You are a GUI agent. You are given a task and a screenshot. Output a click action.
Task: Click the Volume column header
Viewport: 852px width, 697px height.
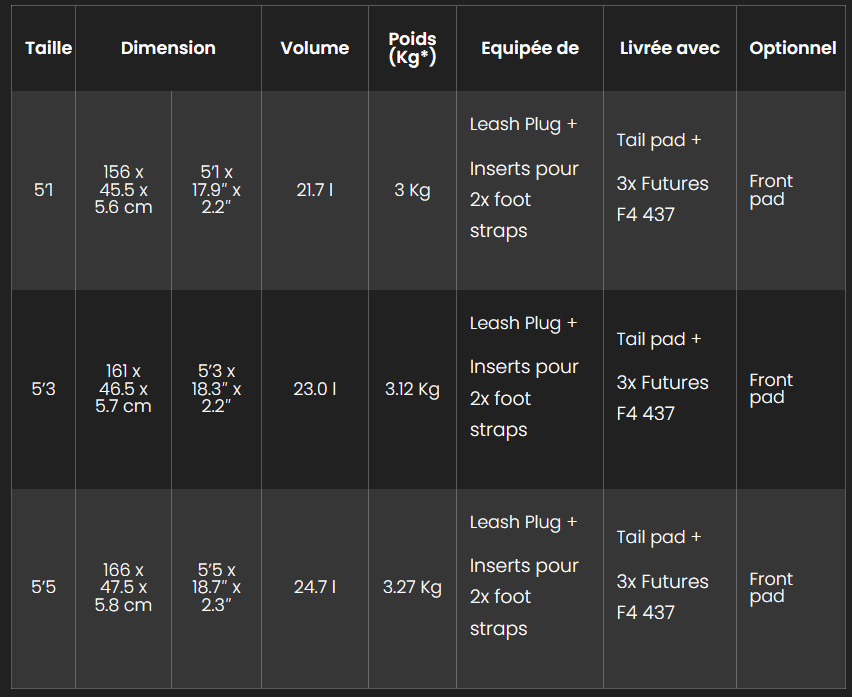coord(314,48)
